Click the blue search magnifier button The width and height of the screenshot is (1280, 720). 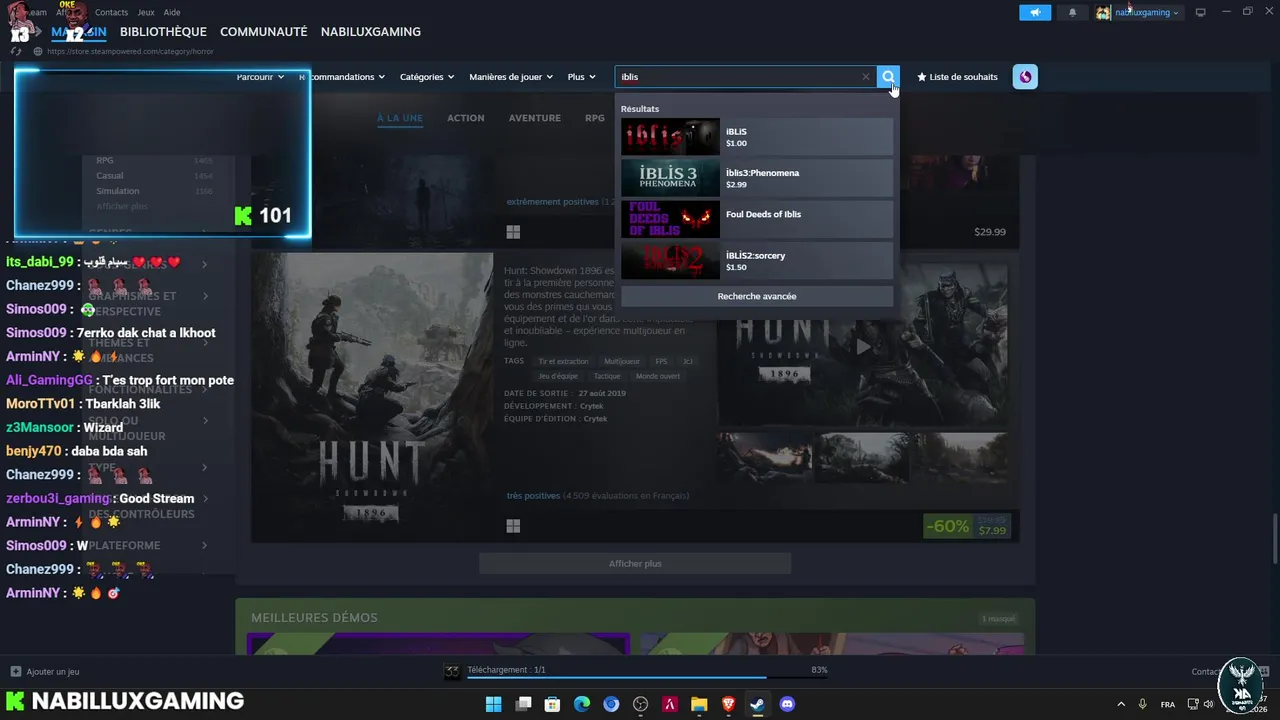pyautogui.click(x=888, y=77)
